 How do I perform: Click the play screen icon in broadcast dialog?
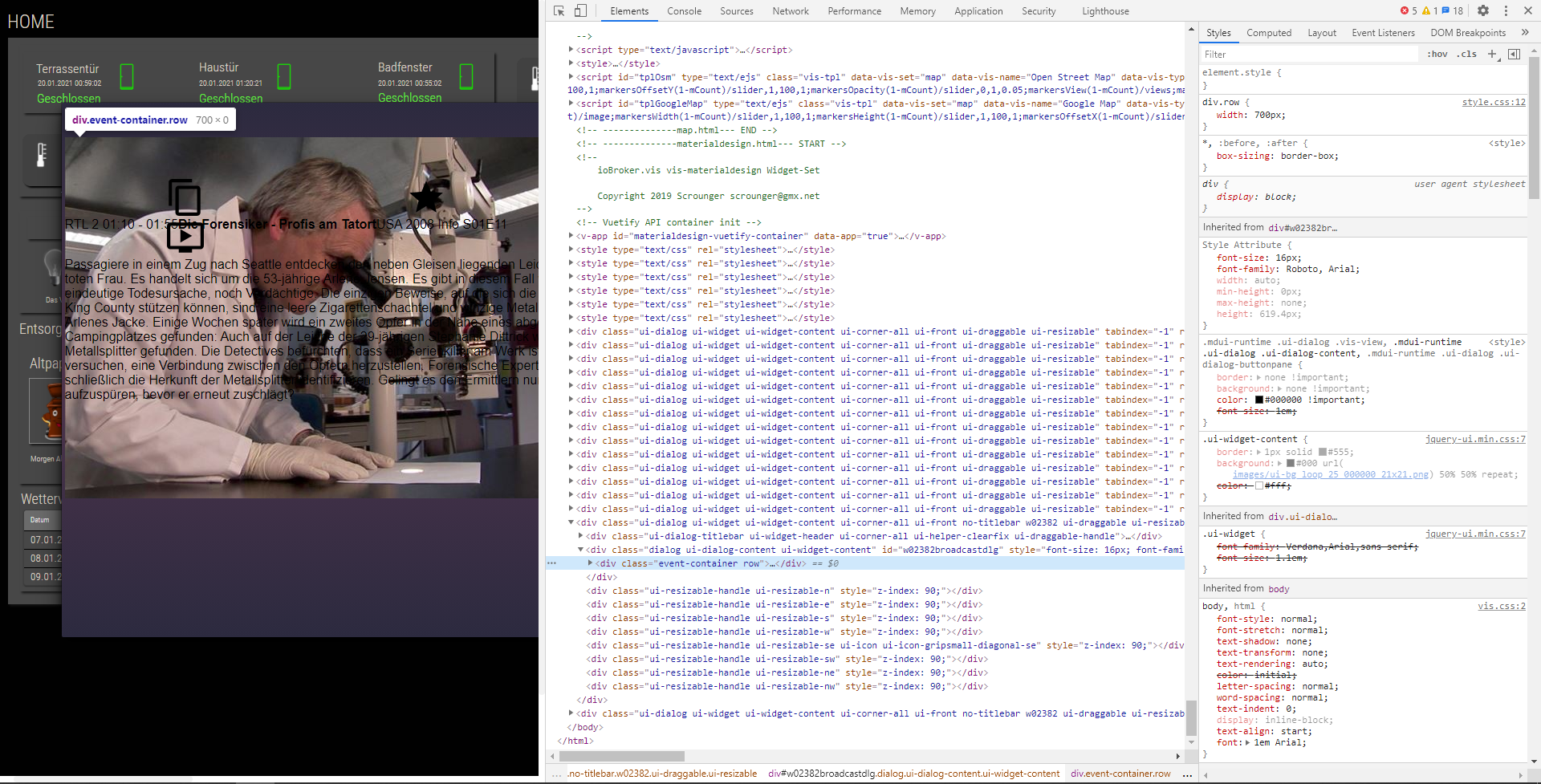pos(185,236)
